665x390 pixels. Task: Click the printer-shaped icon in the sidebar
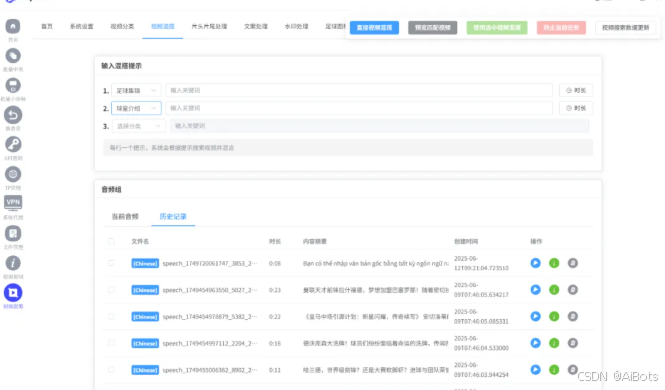13,85
